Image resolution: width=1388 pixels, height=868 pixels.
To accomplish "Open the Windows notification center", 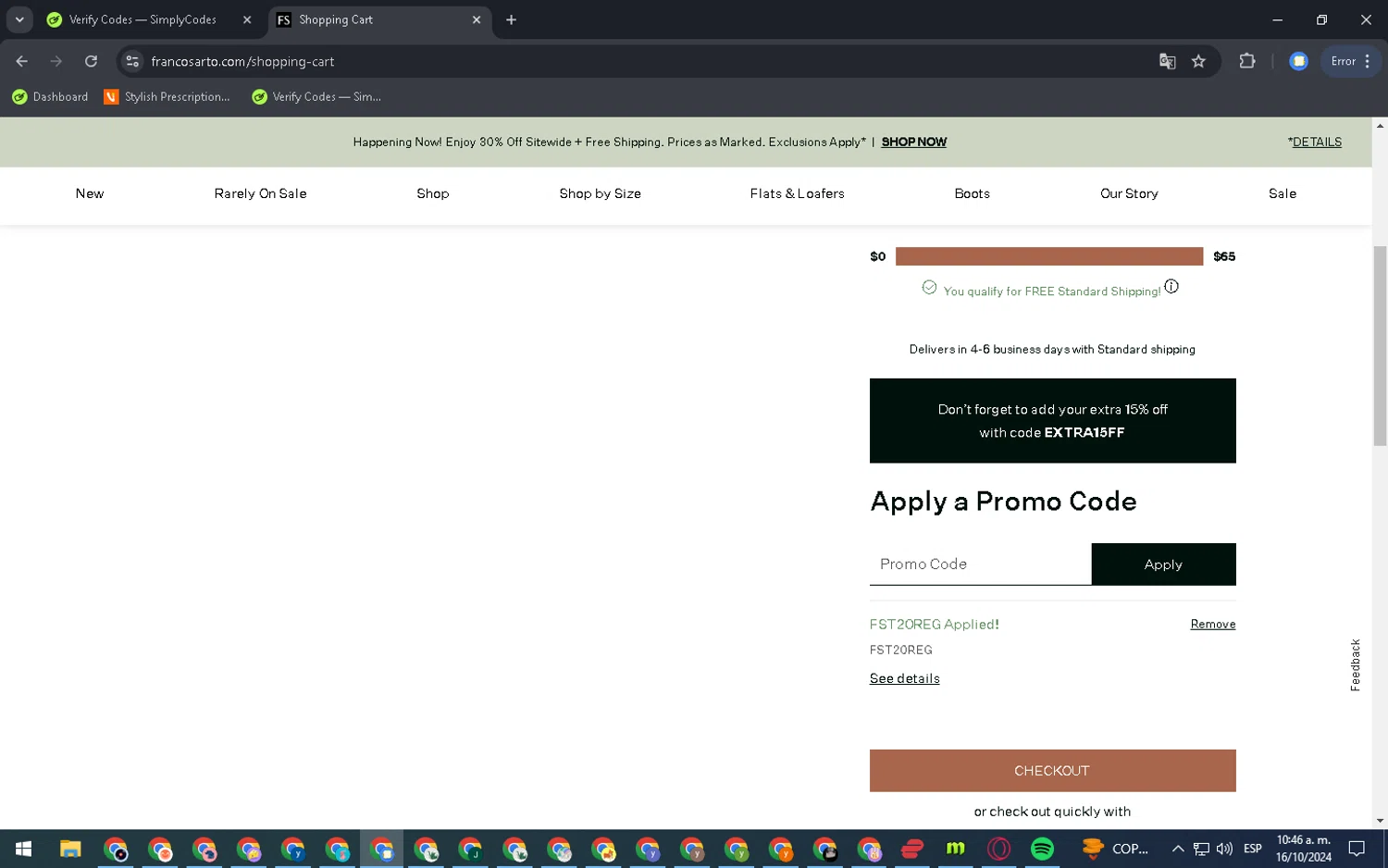I will [1357, 849].
